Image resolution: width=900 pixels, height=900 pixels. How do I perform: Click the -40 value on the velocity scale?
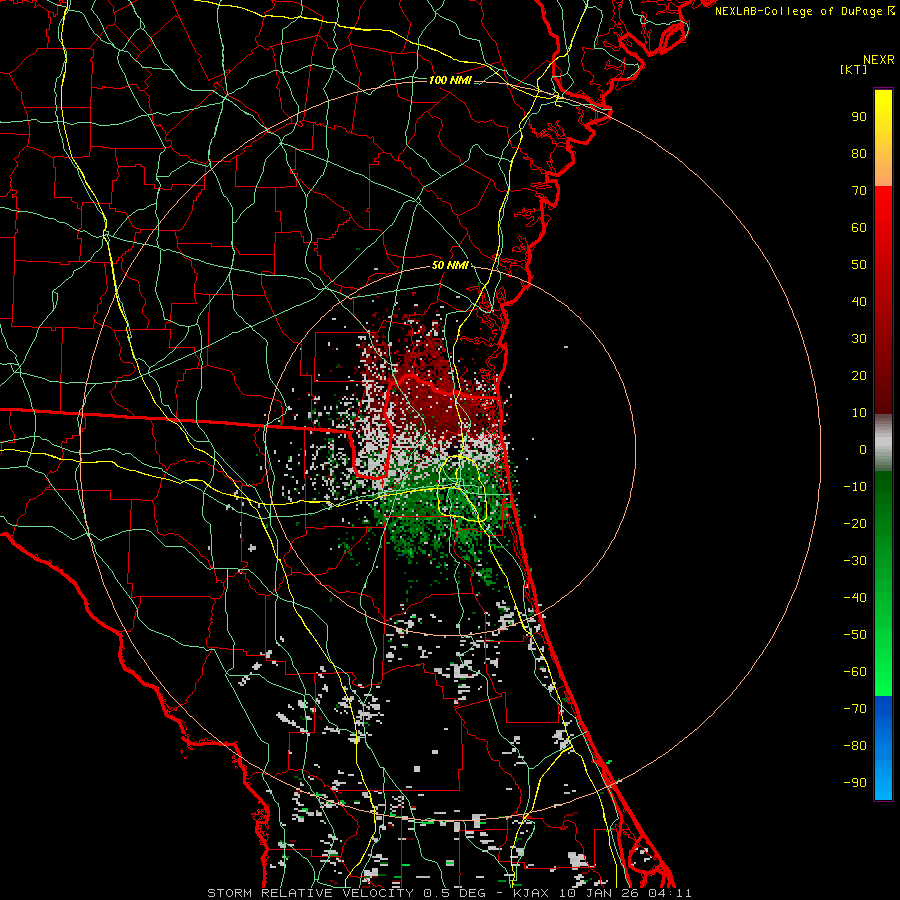pos(855,598)
